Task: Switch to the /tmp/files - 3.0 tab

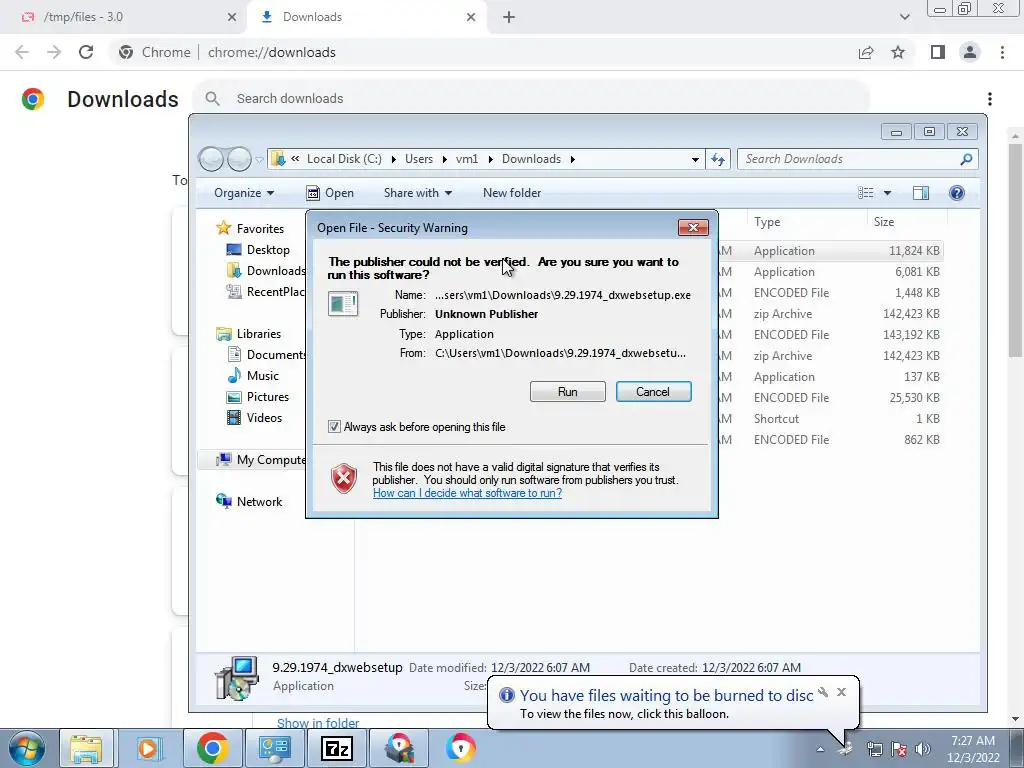Action: click(124, 17)
